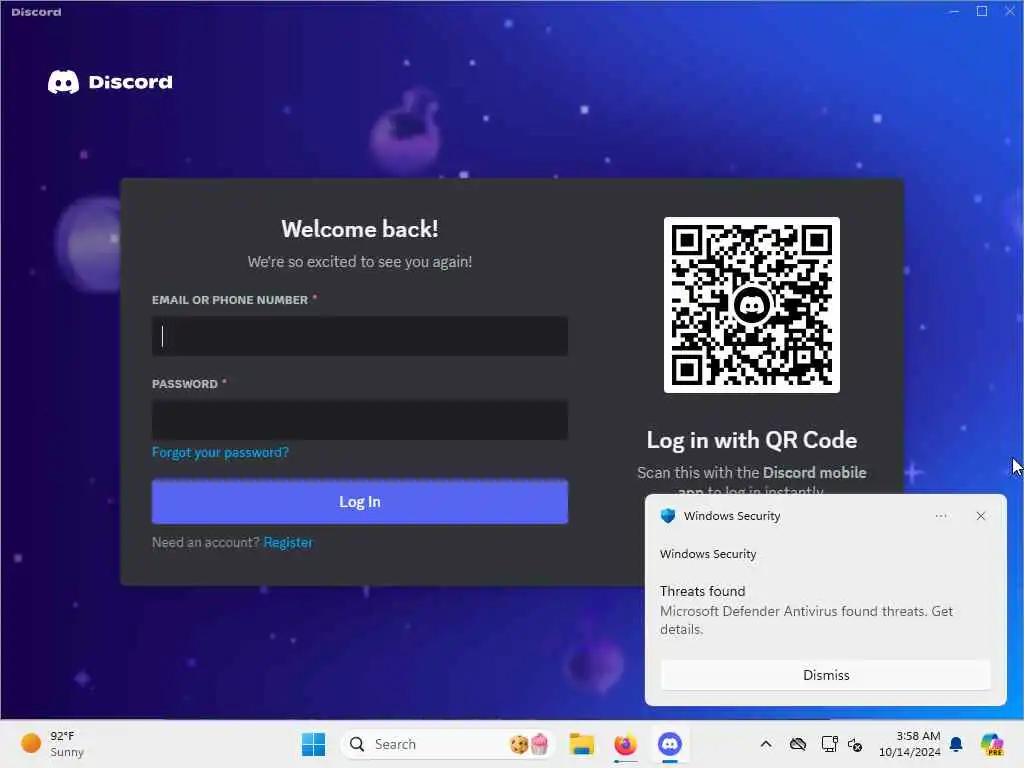This screenshot has width=1024, height=768.
Task: Maximize the Discord window
Action: (982, 11)
